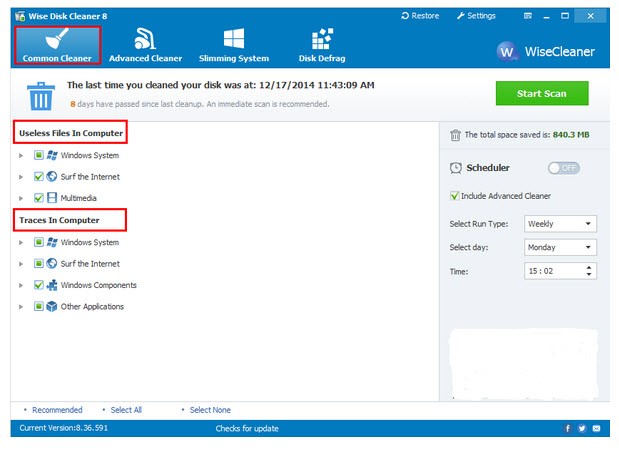Click the Useless Files In Computer heading
Screen dimensions: 619x453
pos(71,133)
